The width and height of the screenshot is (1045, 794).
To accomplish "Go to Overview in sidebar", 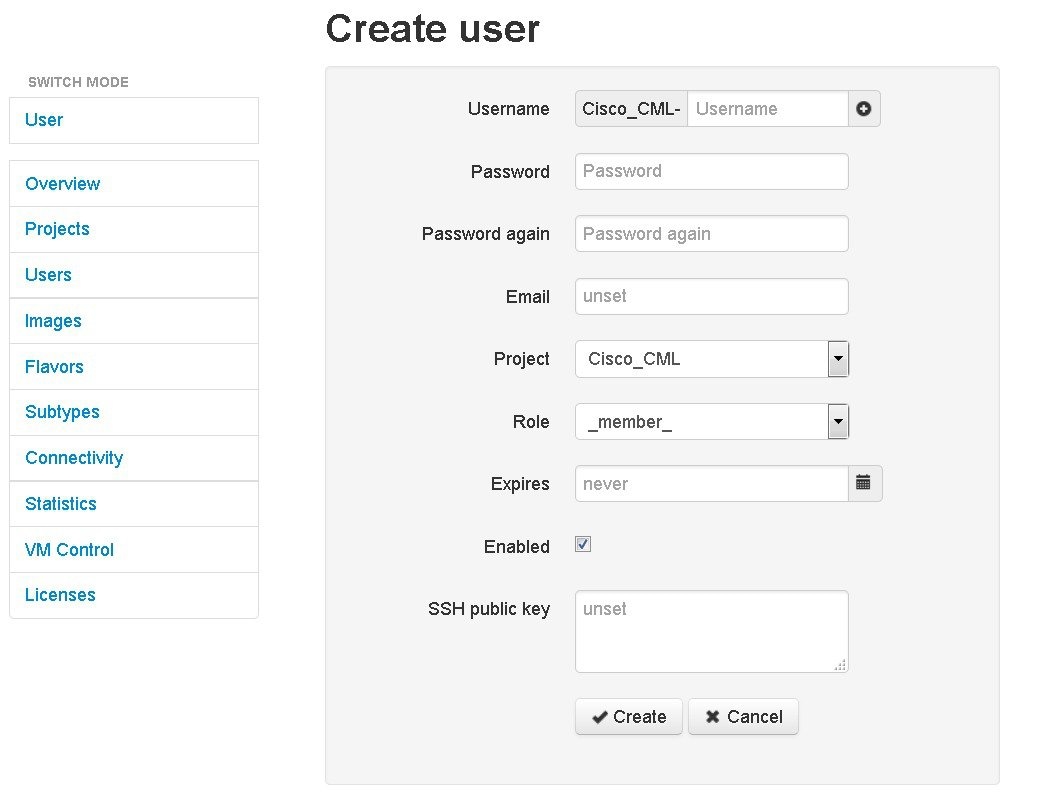I will [x=62, y=184].
